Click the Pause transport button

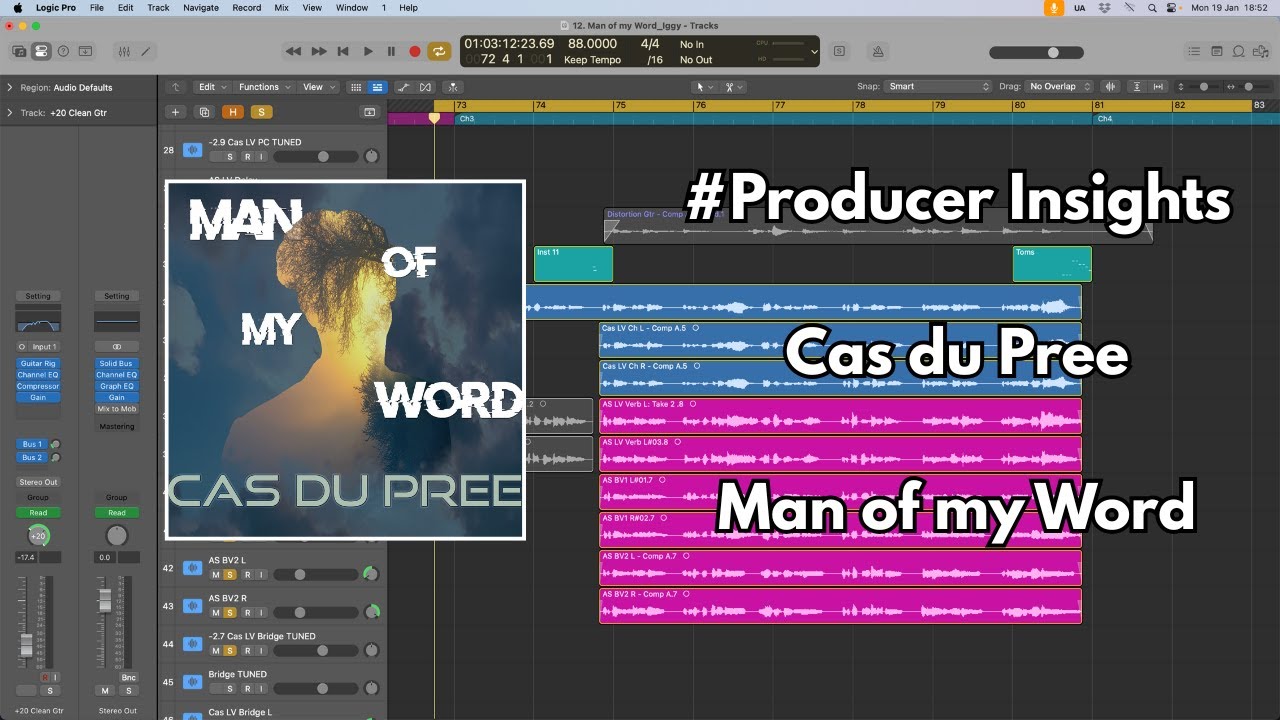391,51
